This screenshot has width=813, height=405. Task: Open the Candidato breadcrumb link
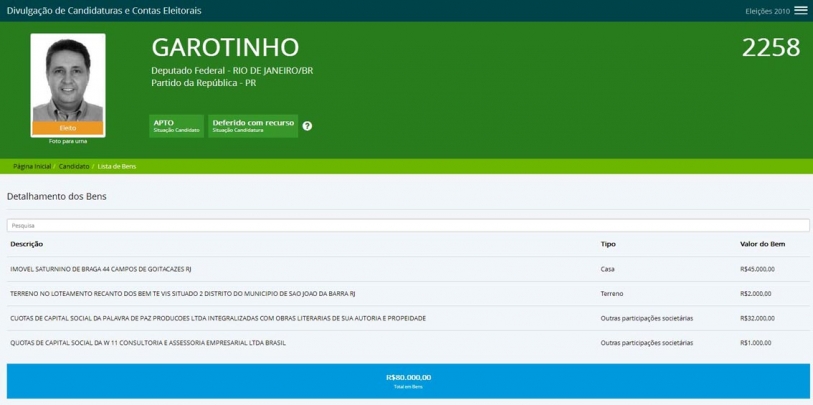click(x=74, y=165)
